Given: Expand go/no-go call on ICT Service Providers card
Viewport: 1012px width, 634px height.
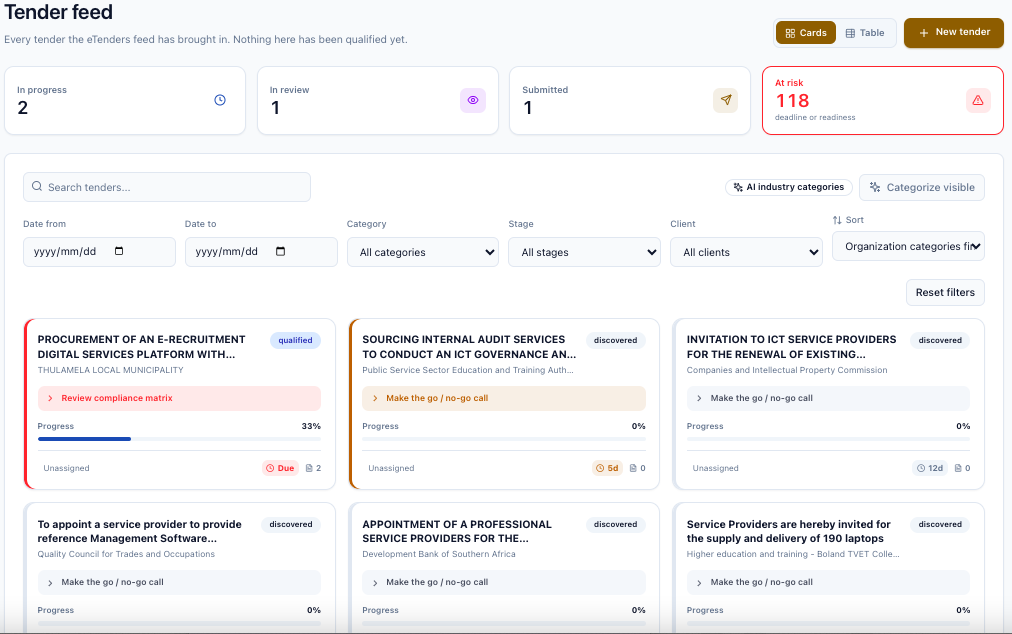Looking at the screenshot, I should pos(828,398).
